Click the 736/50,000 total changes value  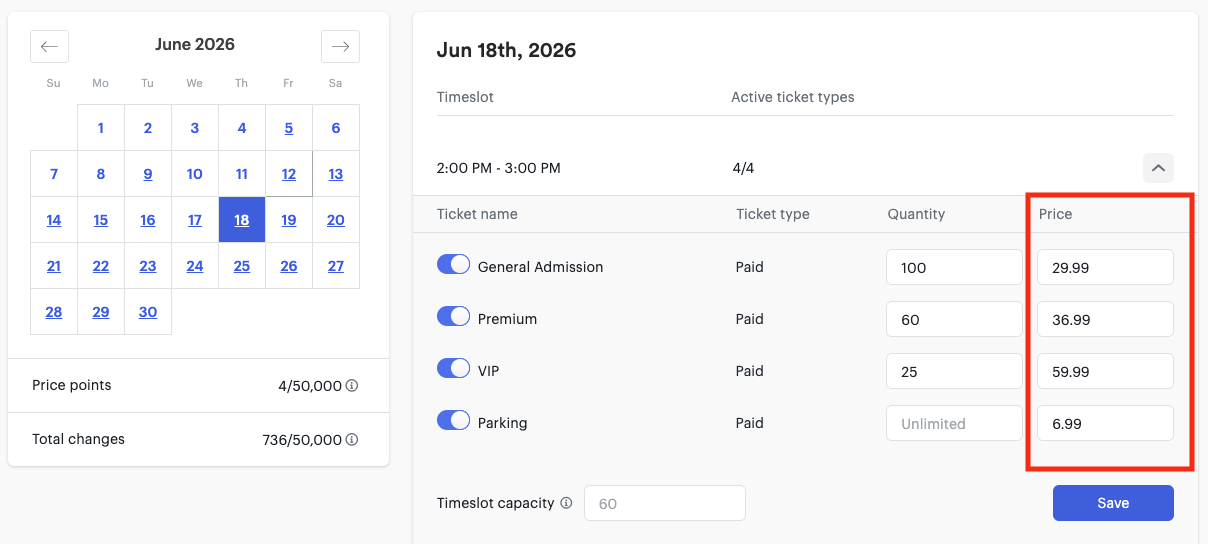pyautogui.click(x=302, y=439)
